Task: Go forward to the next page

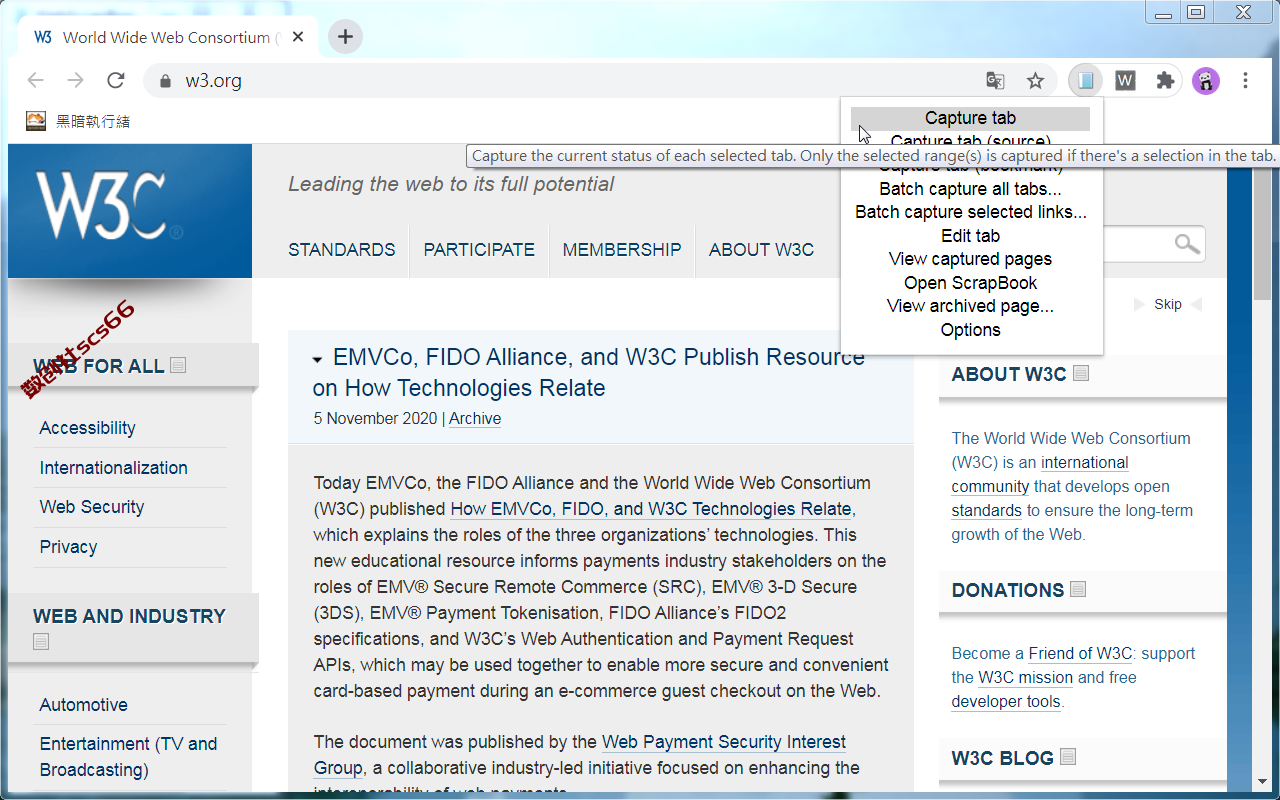Action: tap(76, 81)
